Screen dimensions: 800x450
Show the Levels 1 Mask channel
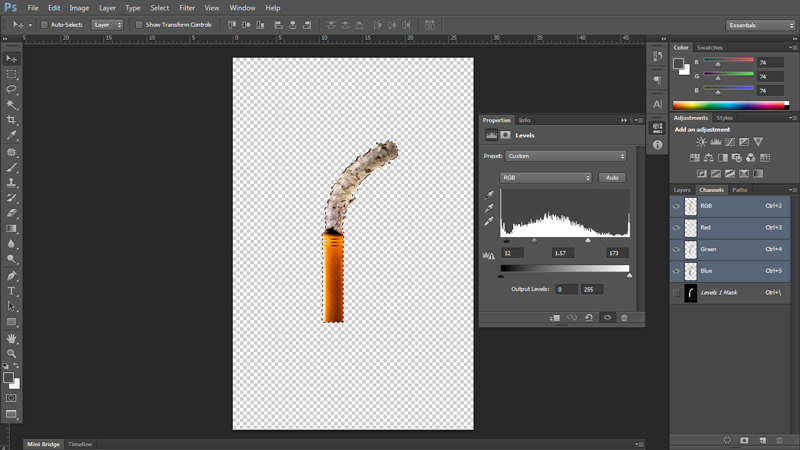click(x=677, y=293)
